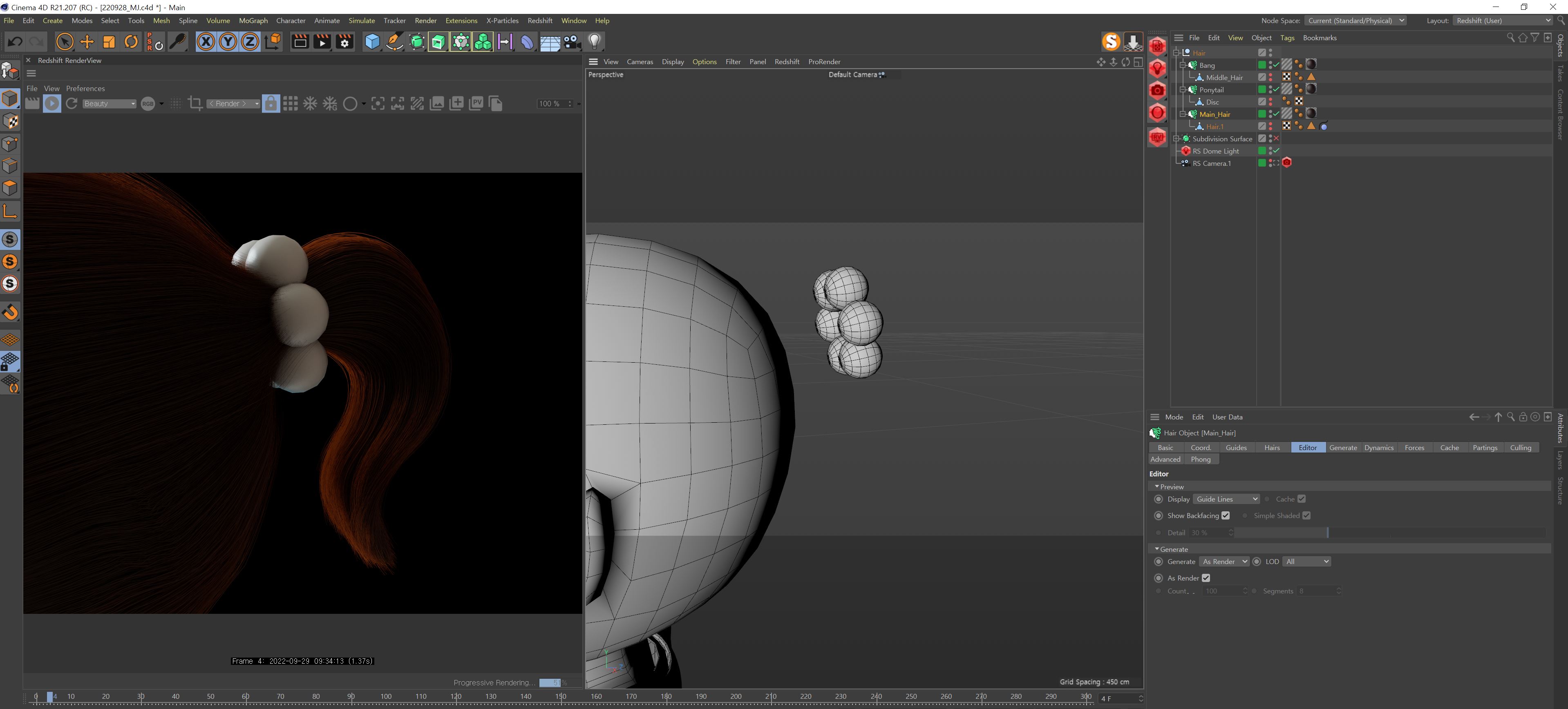Screen dimensions: 1568x709
Task: Open the Phong tab
Action: [1200, 459]
